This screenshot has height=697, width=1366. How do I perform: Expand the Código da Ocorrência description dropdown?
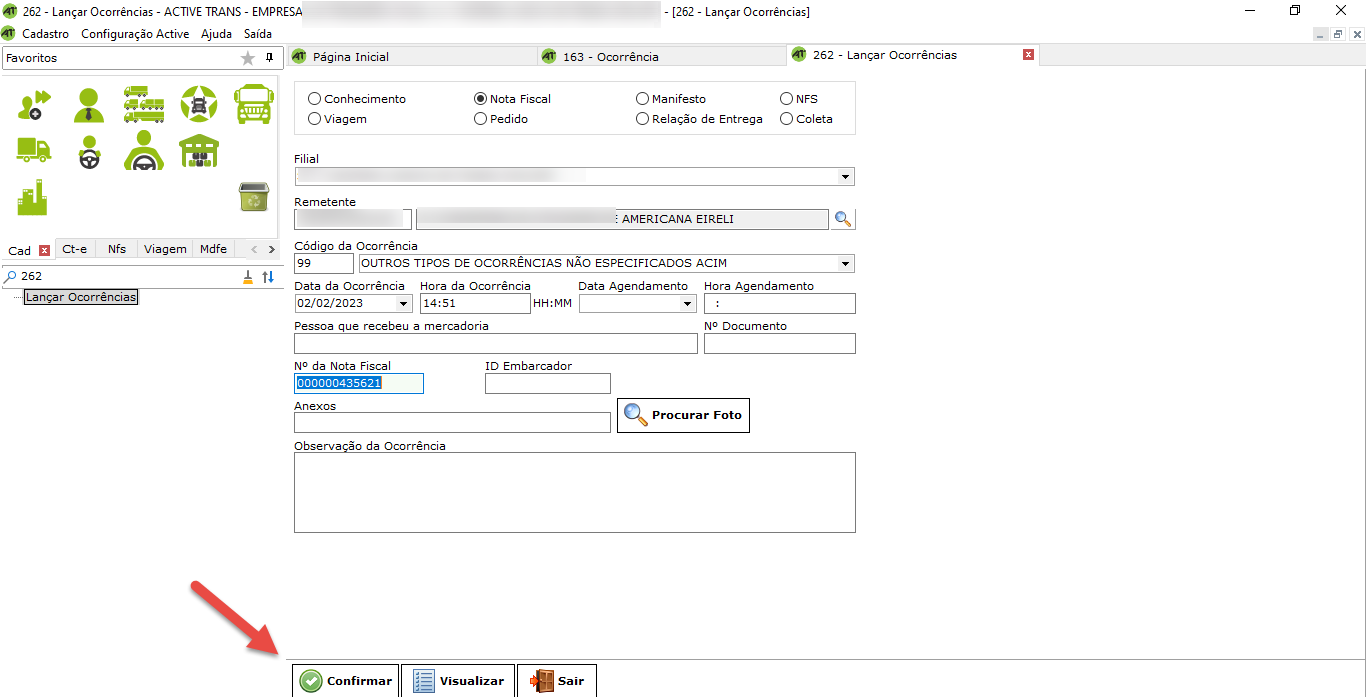point(846,264)
